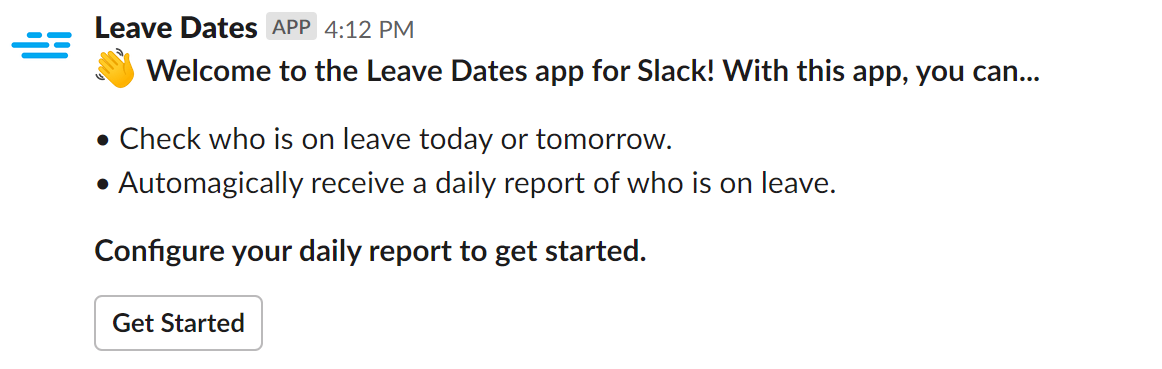Click the second bullet point dot

point(104,184)
